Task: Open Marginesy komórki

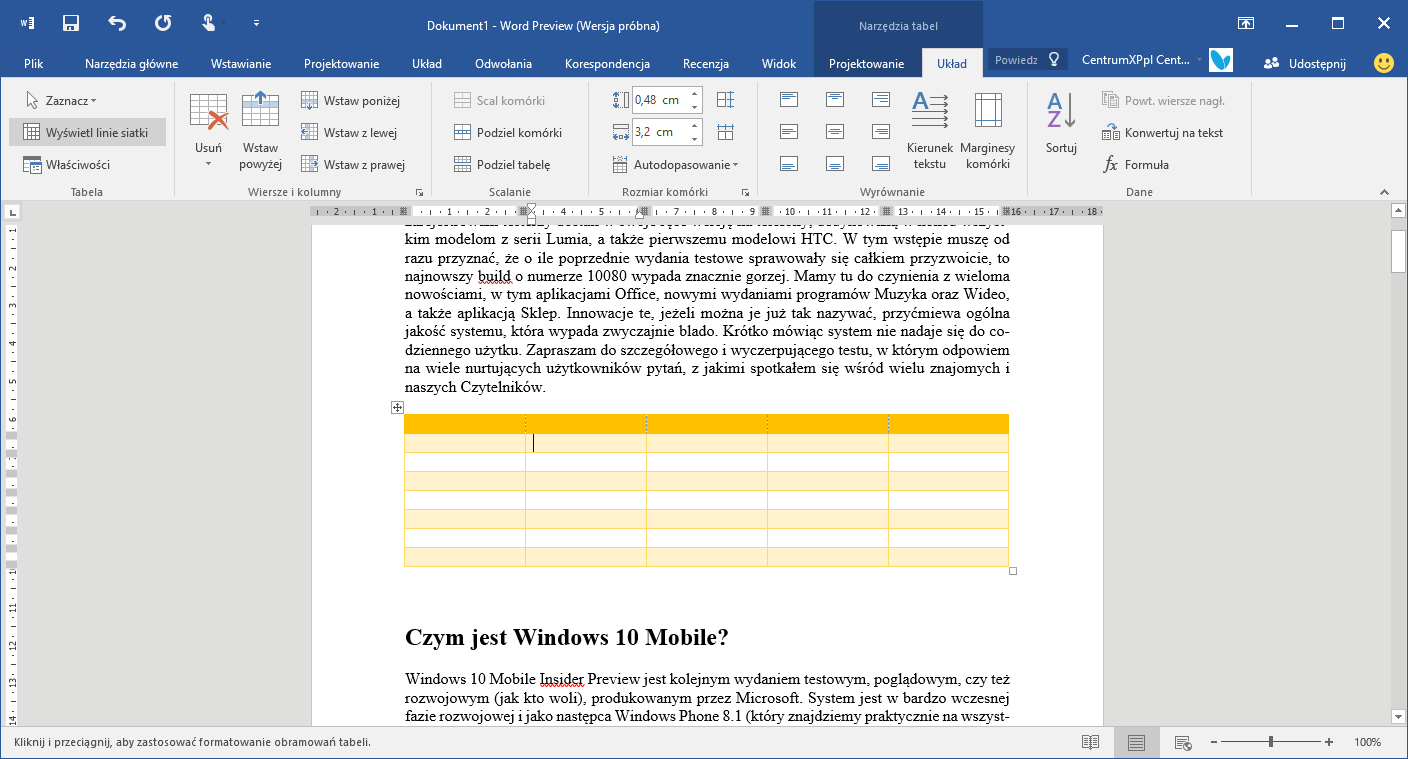Action: pos(988,130)
